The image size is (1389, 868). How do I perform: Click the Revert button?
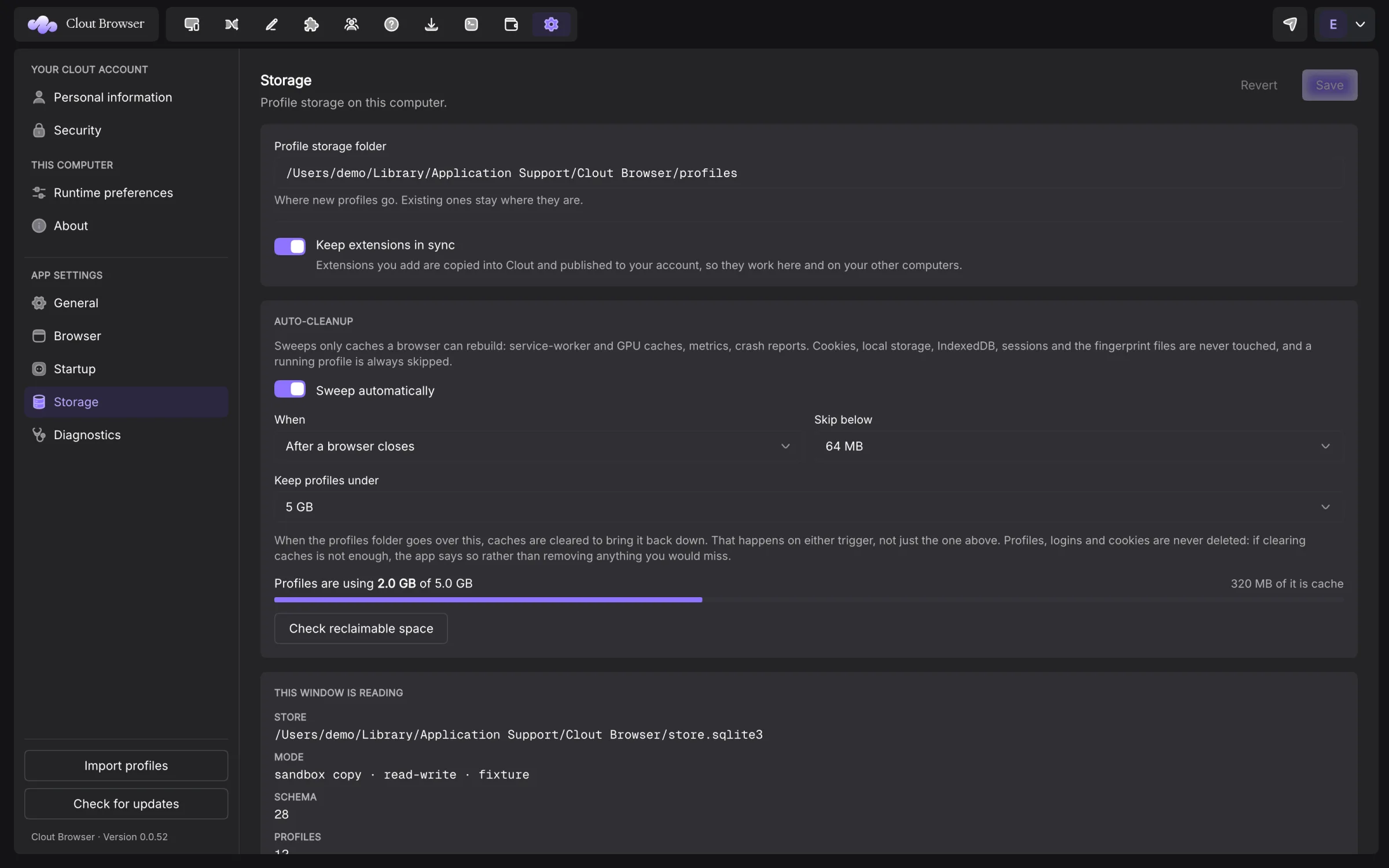coord(1258,85)
